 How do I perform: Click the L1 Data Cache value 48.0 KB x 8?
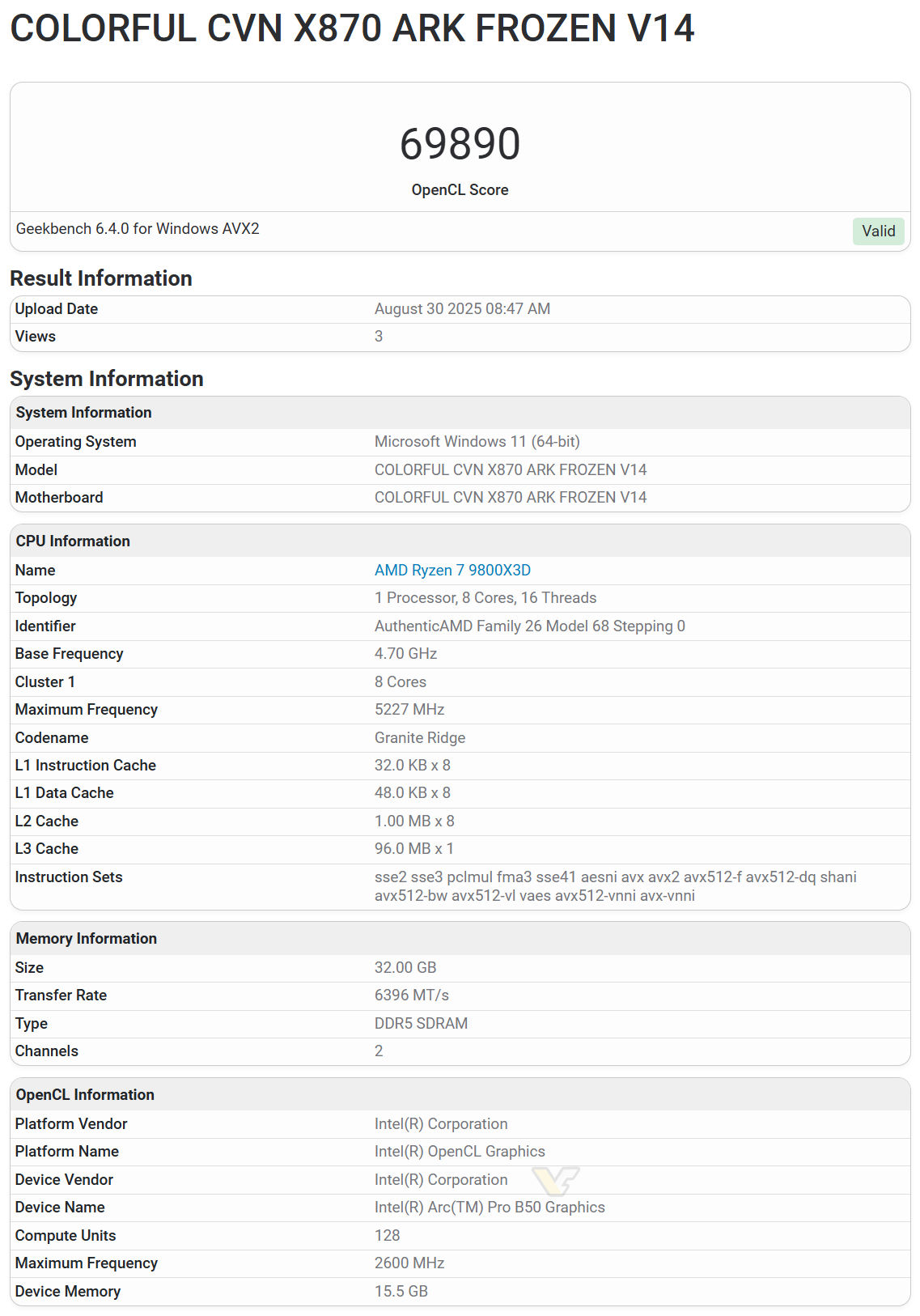(413, 793)
